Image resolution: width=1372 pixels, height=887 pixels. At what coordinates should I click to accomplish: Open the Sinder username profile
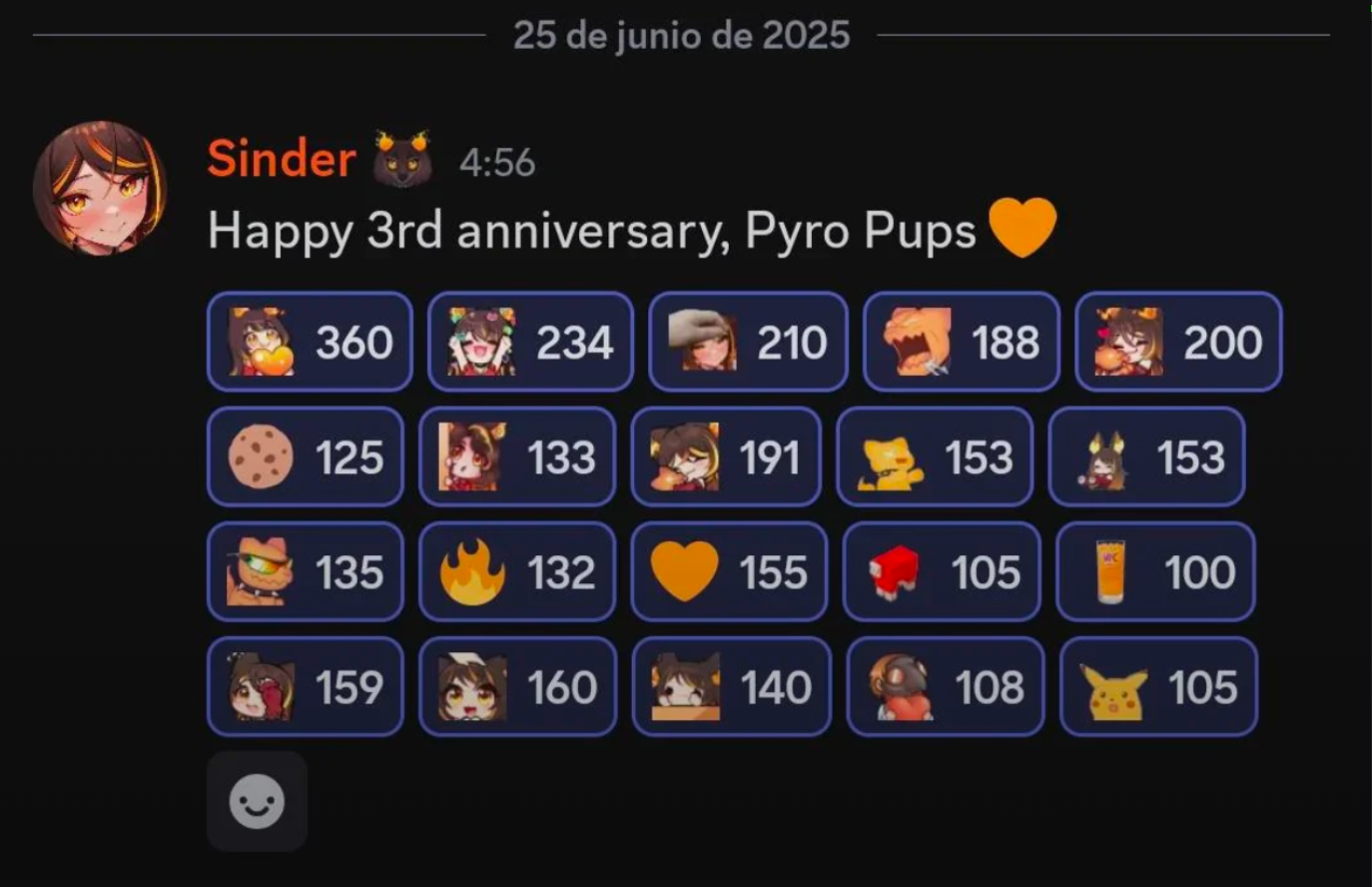[x=282, y=159]
